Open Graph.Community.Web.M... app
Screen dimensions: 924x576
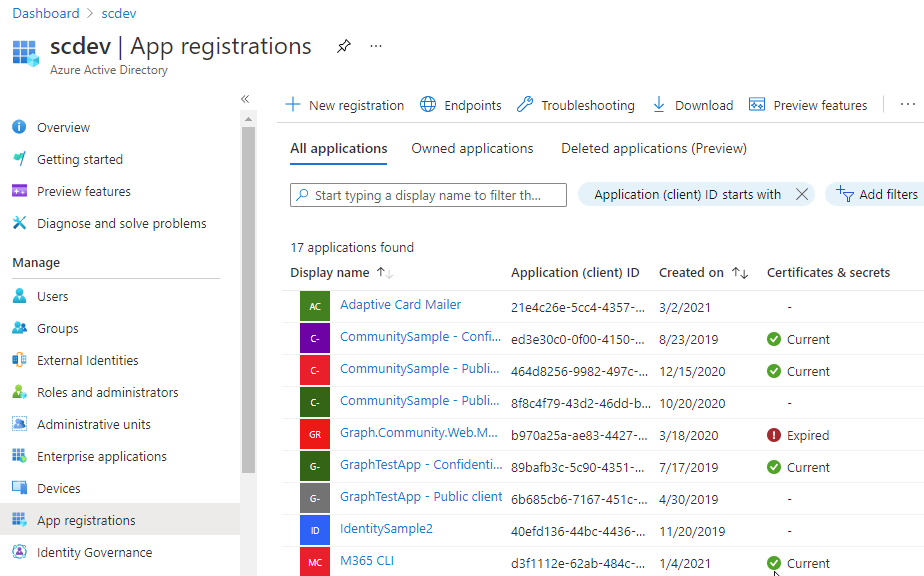419,433
